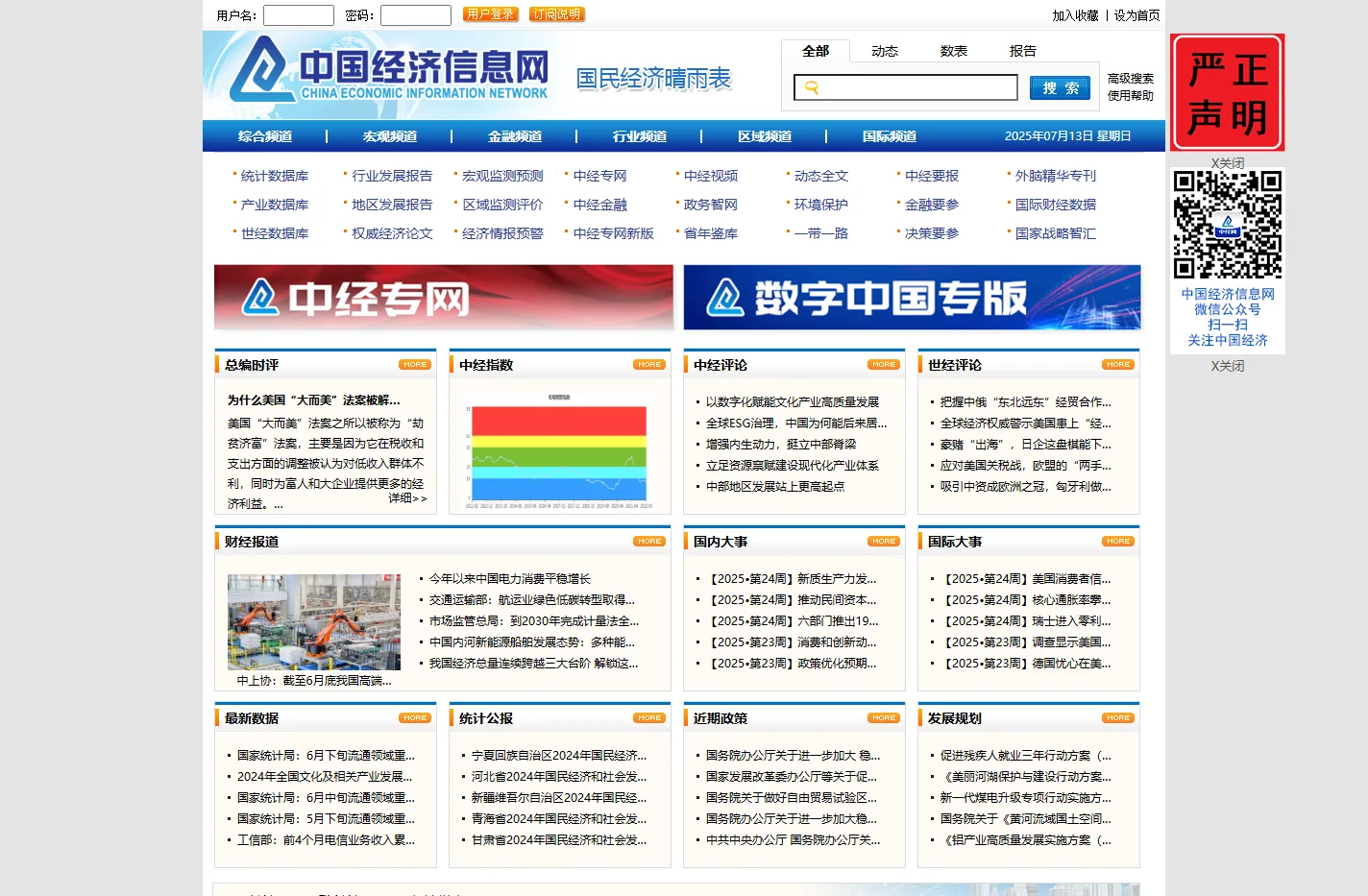Open 宏观频道 in navigation bar
Screen dimensions: 1368x896
[x=390, y=136]
